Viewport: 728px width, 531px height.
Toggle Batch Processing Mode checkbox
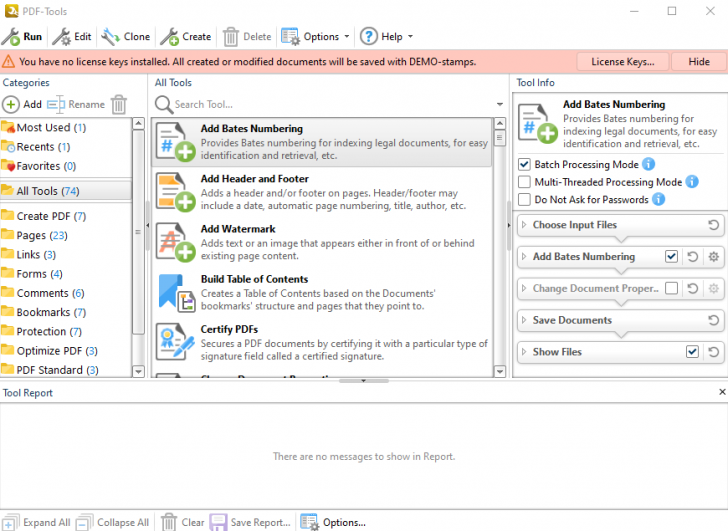click(524, 164)
